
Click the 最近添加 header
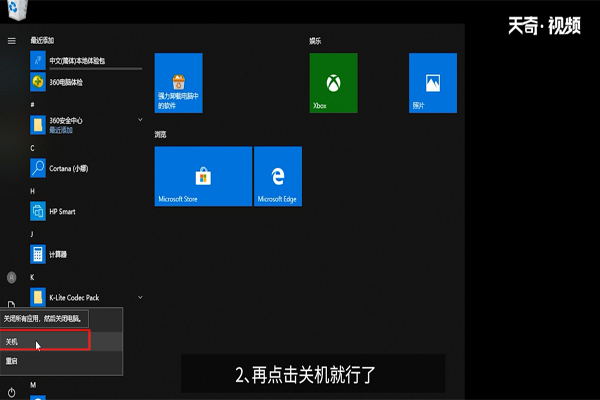point(42,40)
